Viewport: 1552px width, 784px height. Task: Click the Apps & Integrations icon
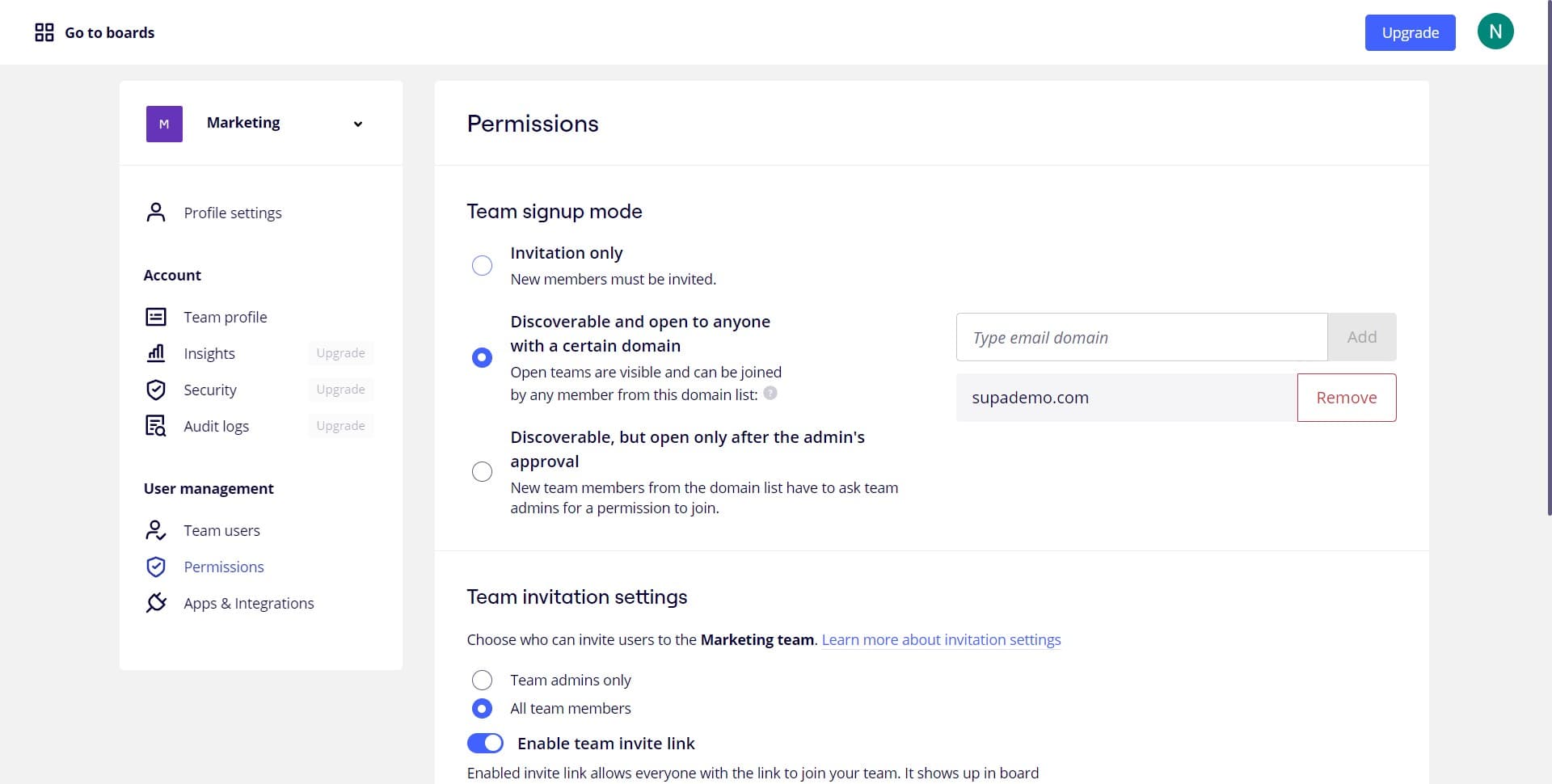(x=155, y=603)
